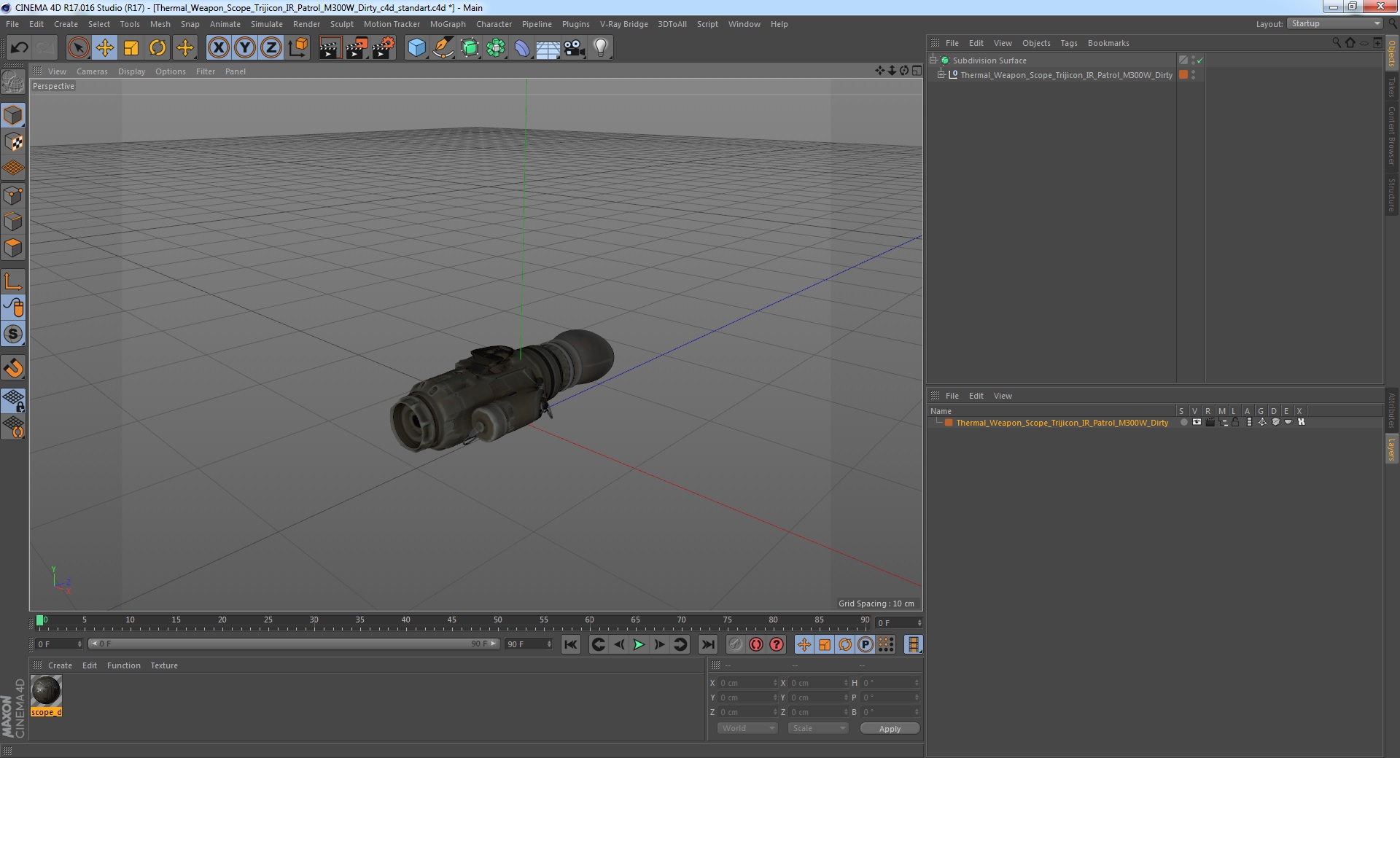Click Make Editable icon in left toolbar
Screen dimensions: 1400x844
[13, 82]
